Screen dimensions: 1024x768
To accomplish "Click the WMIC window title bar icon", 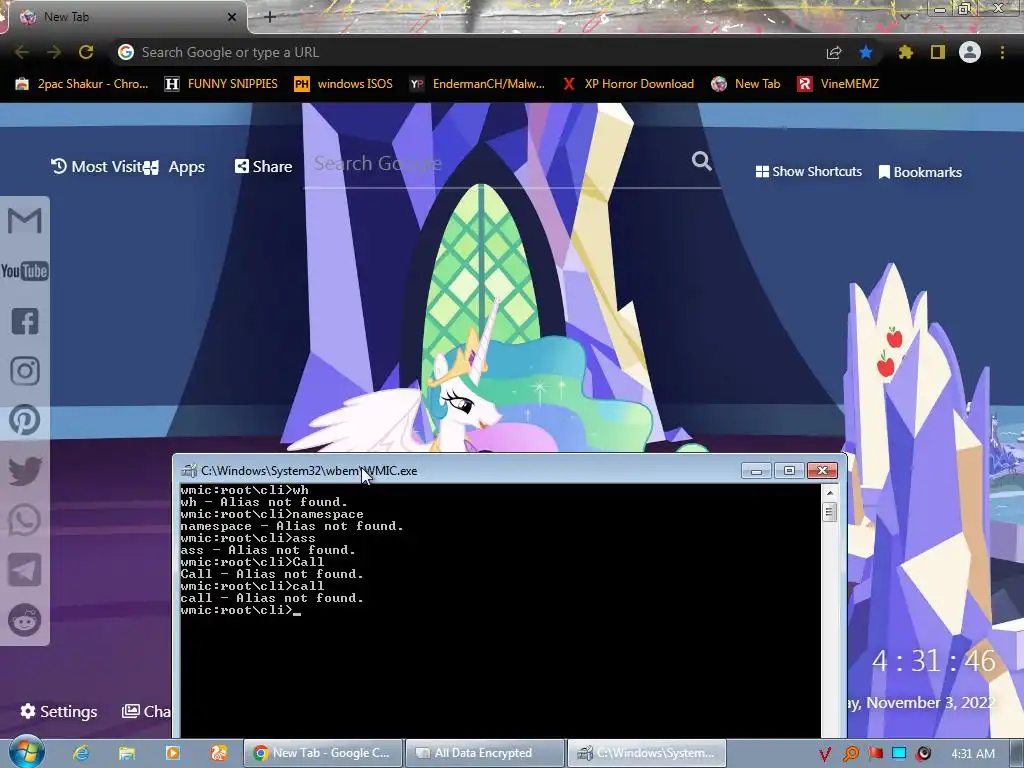I will tap(189, 470).
